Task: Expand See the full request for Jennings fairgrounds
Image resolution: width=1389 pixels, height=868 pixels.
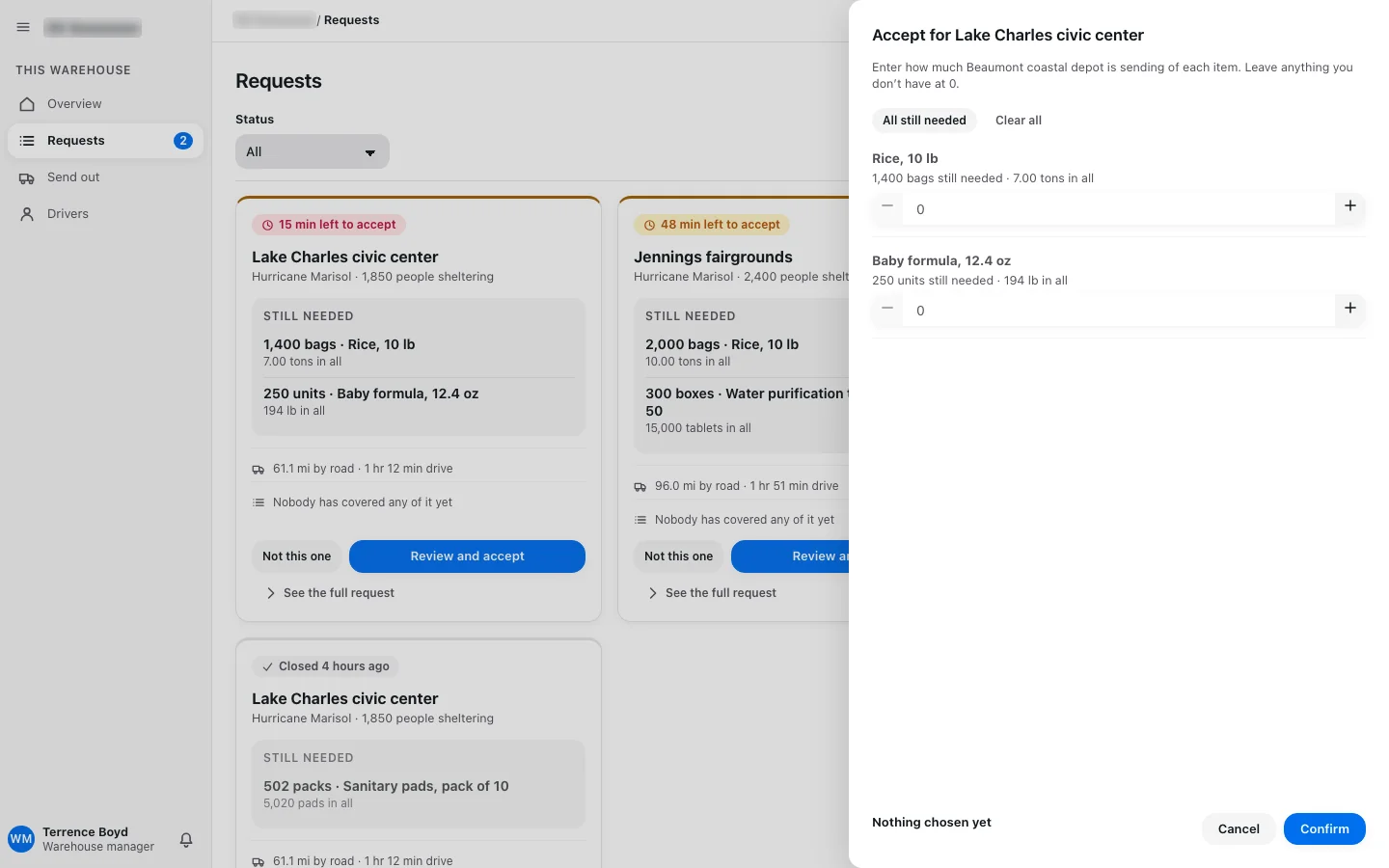Action: 712,593
